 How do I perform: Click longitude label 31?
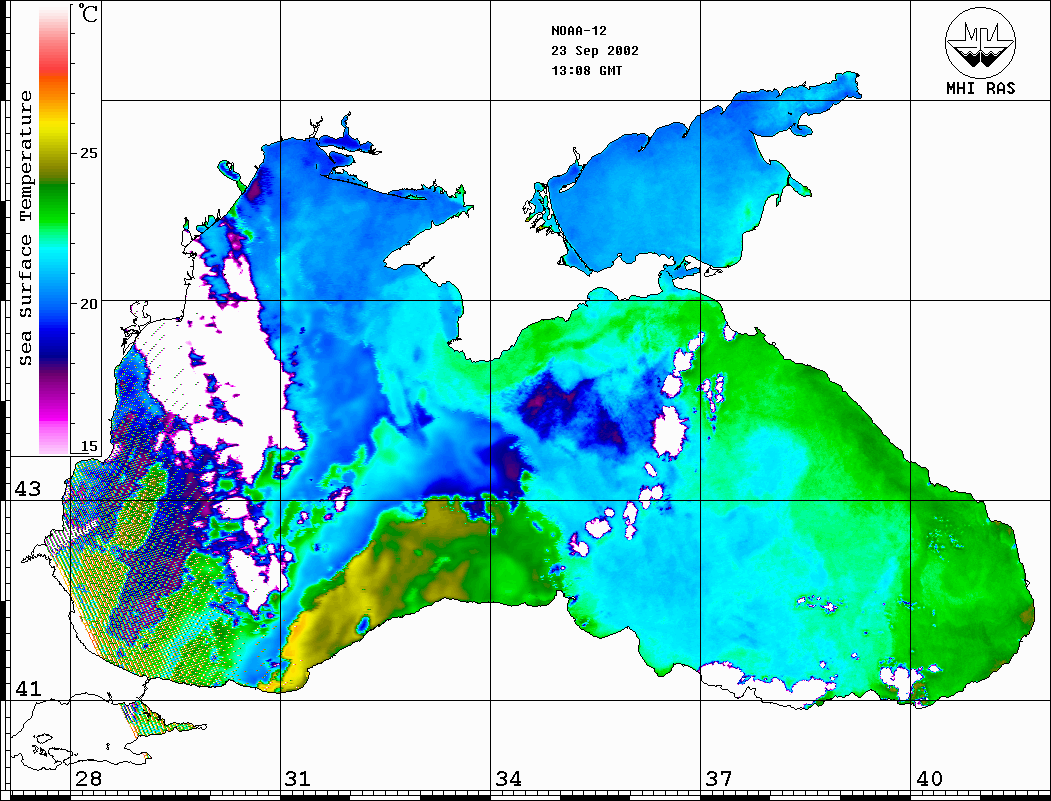tap(298, 778)
